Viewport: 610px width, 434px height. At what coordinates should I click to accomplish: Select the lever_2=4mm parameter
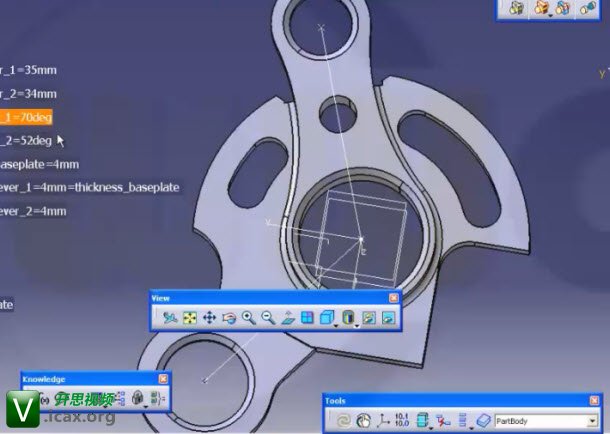coord(33,212)
